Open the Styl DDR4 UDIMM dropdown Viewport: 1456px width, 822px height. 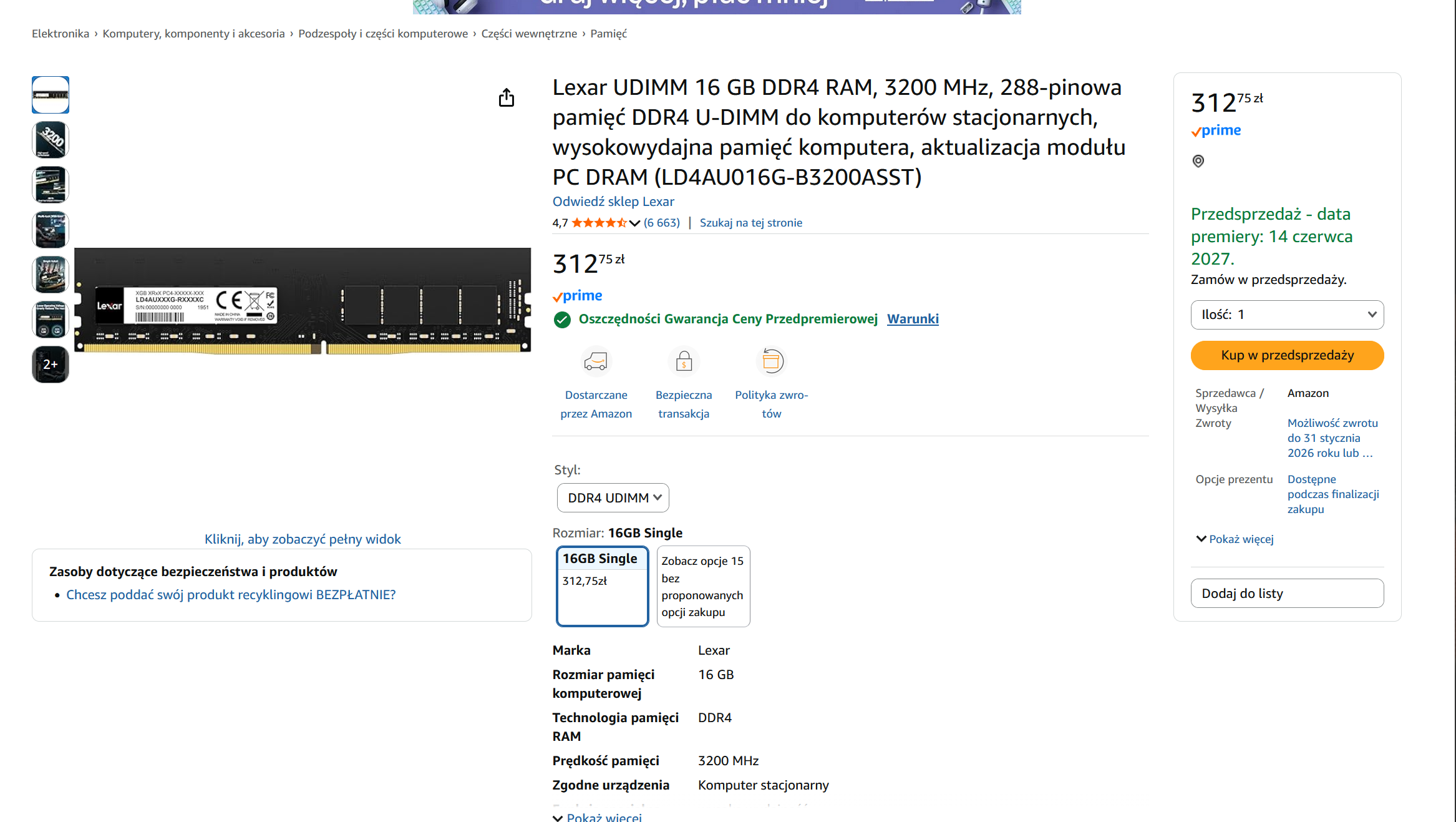tap(613, 498)
